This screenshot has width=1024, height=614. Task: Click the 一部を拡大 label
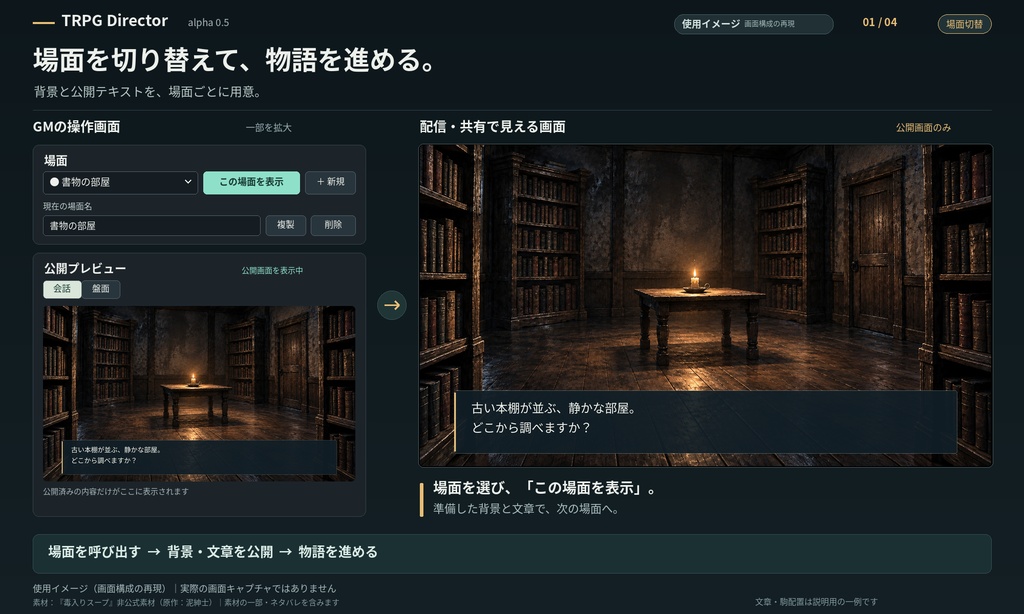point(268,128)
